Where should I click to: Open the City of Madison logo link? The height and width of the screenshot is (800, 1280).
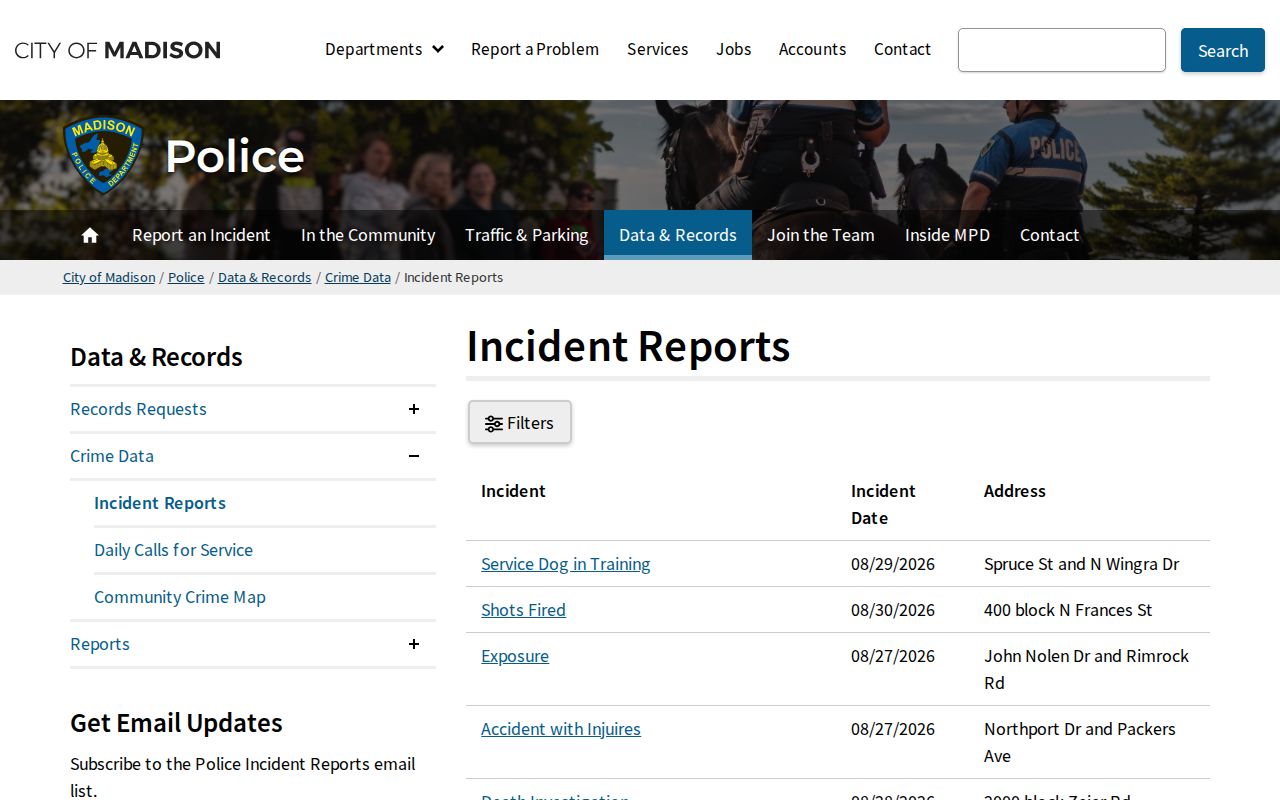coord(118,50)
